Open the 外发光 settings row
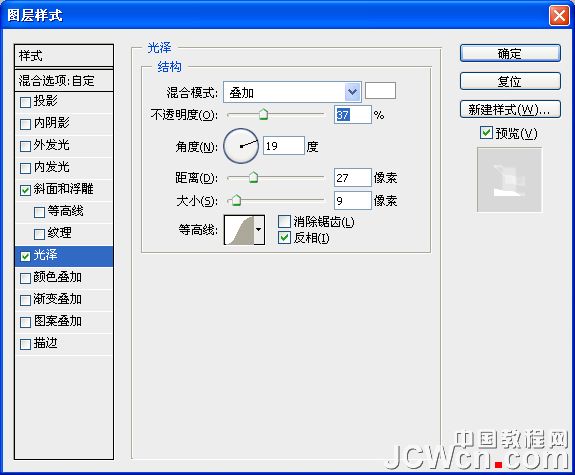 (x=64, y=146)
